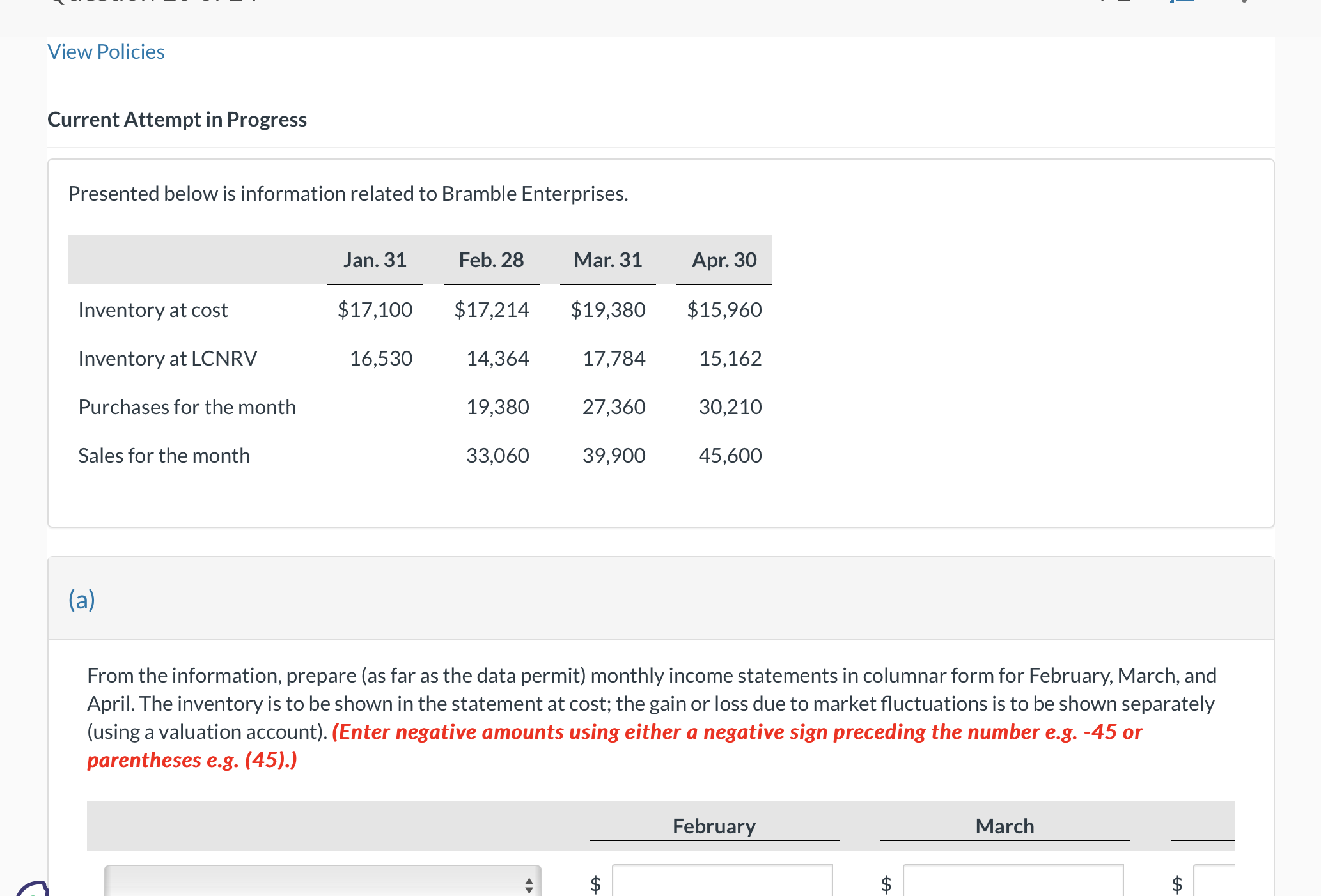Click the checkmark-like icon at top of page
This screenshot has height=896, width=1321.
(1101, 2)
